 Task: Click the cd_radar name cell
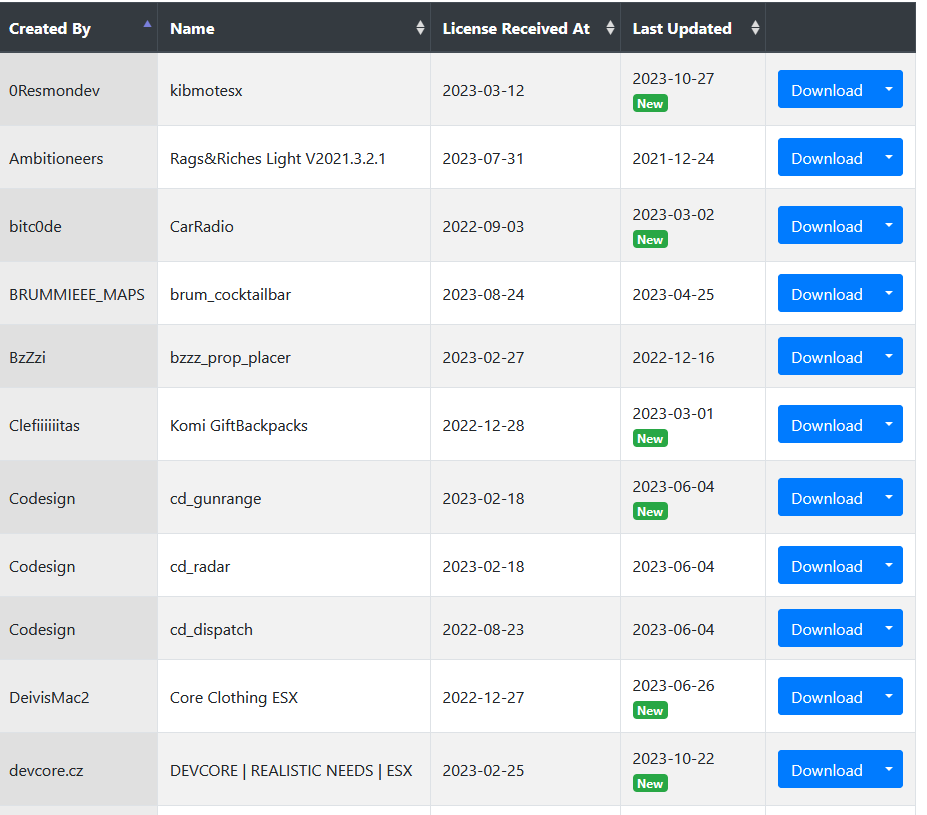(294, 566)
